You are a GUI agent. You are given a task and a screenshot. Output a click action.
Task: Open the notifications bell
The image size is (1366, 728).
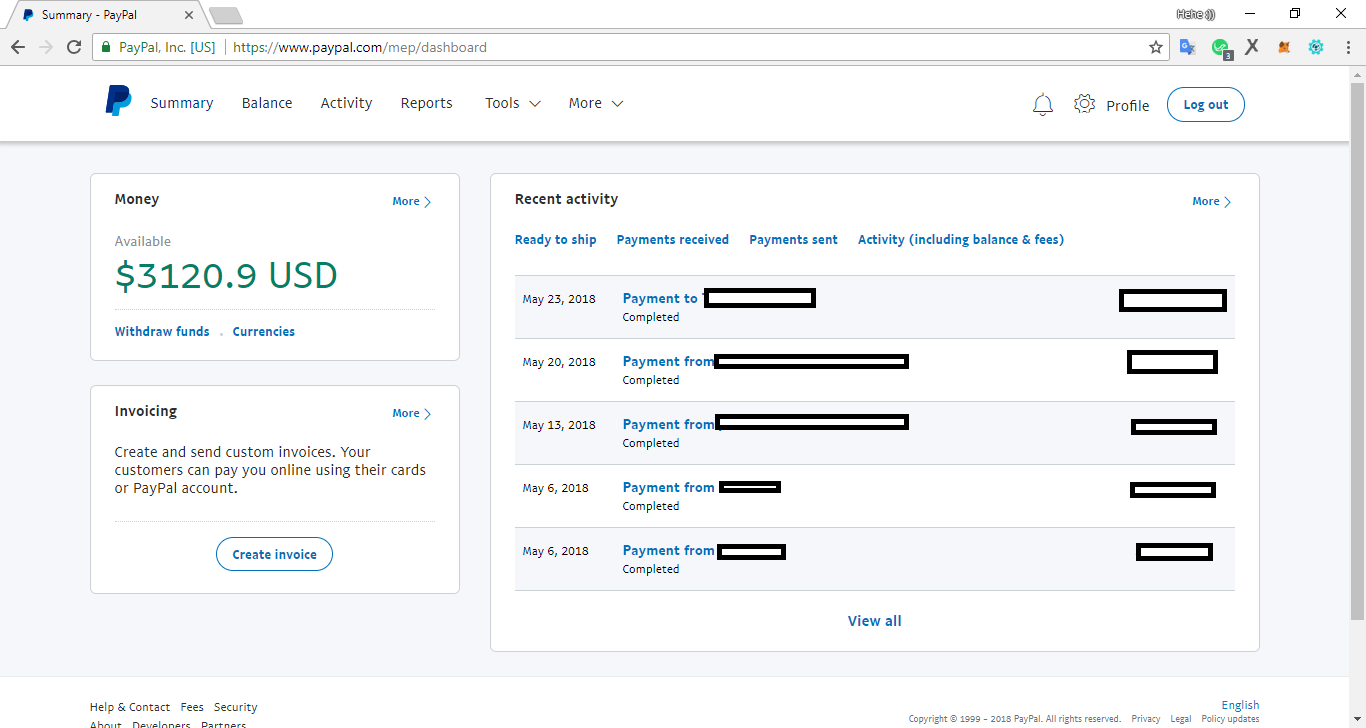pyautogui.click(x=1043, y=104)
